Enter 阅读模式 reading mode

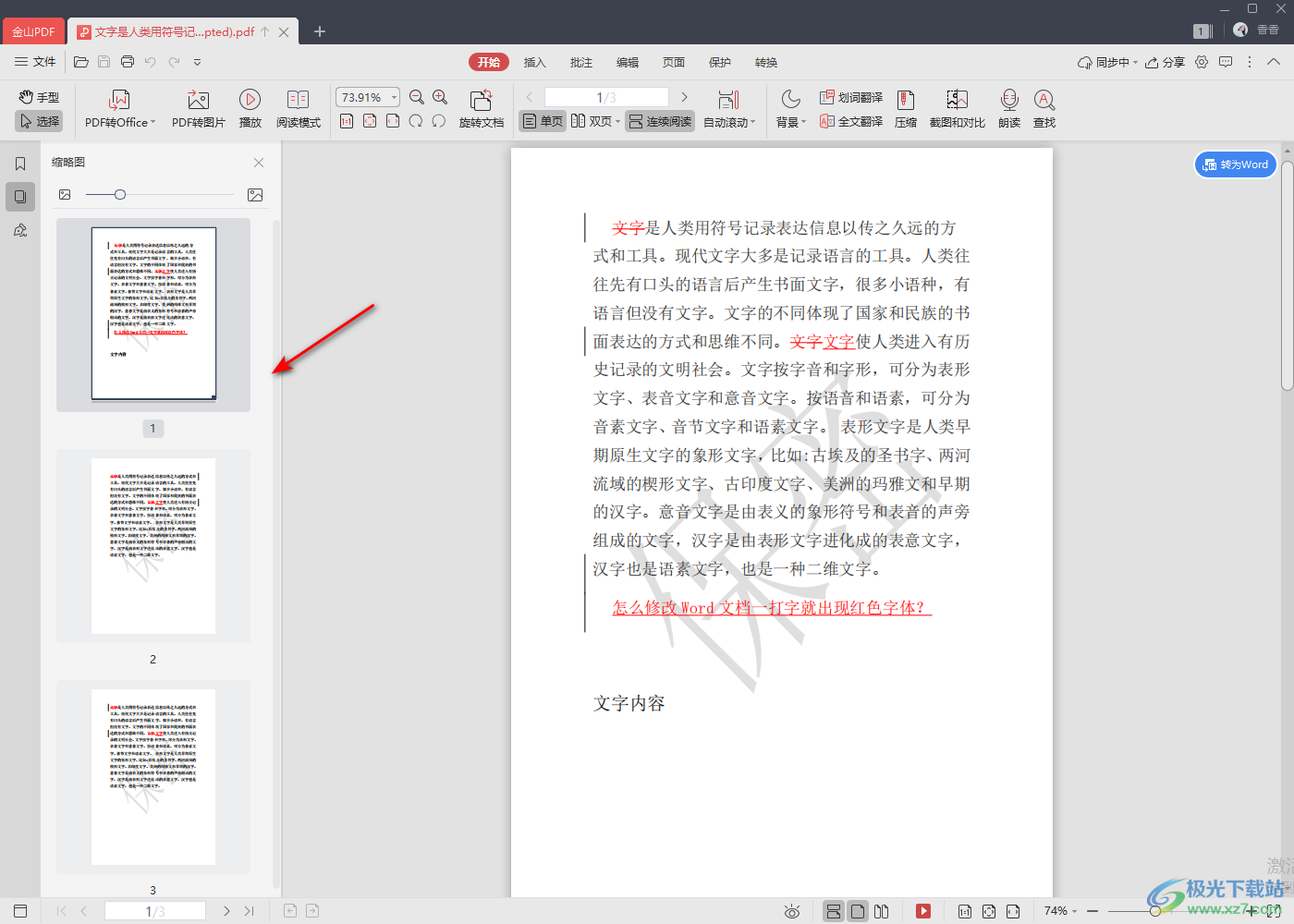tap(299, 109)
